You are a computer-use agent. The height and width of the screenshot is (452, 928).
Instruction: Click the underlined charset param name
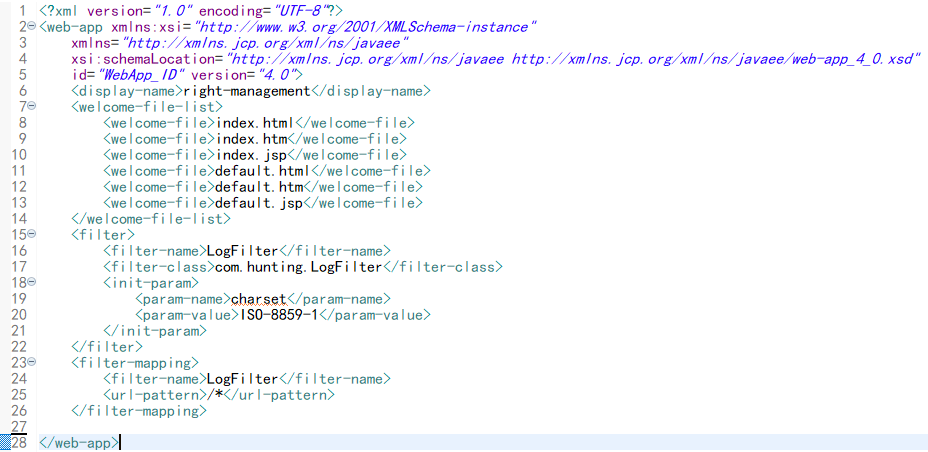click(x=259, y=298)
